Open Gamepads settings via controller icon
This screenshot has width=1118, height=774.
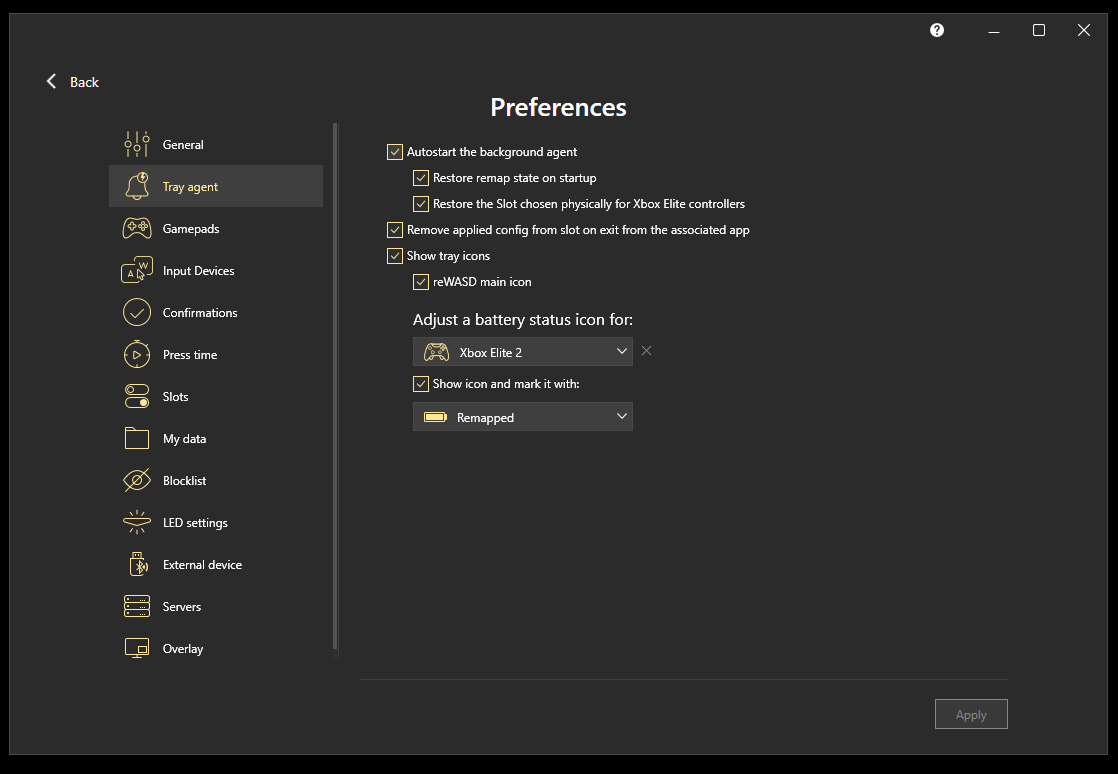pyautogui.click(x=137, y=229)
